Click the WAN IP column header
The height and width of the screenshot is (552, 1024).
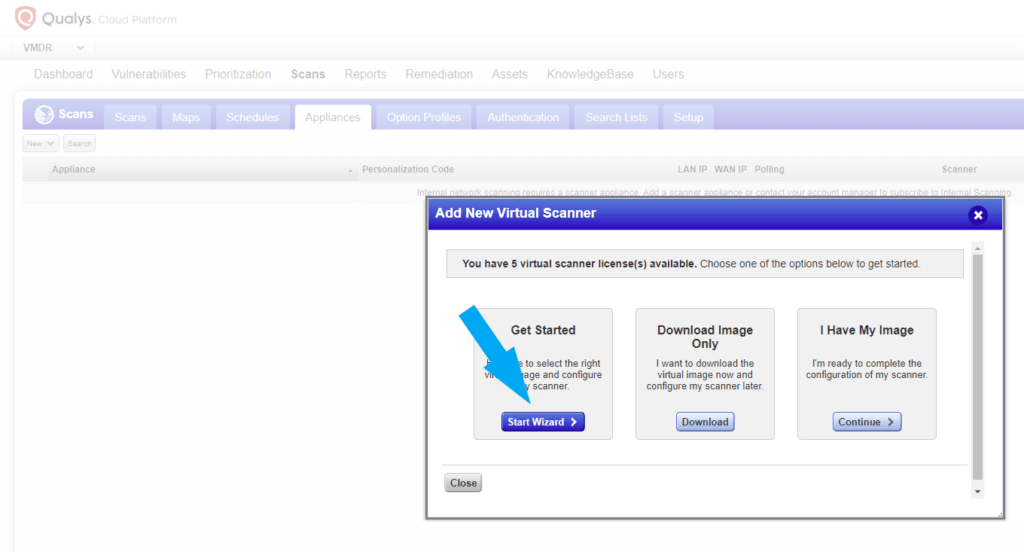730,169
